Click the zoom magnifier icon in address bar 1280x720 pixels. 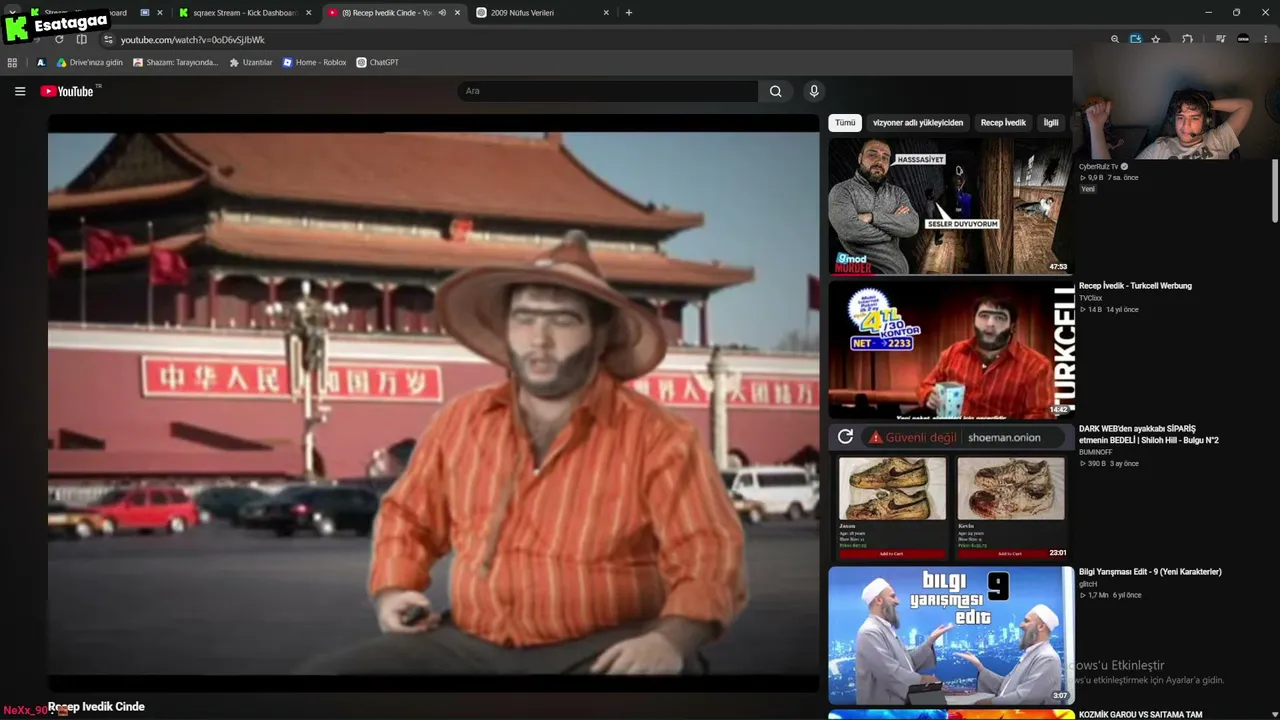1115,40
